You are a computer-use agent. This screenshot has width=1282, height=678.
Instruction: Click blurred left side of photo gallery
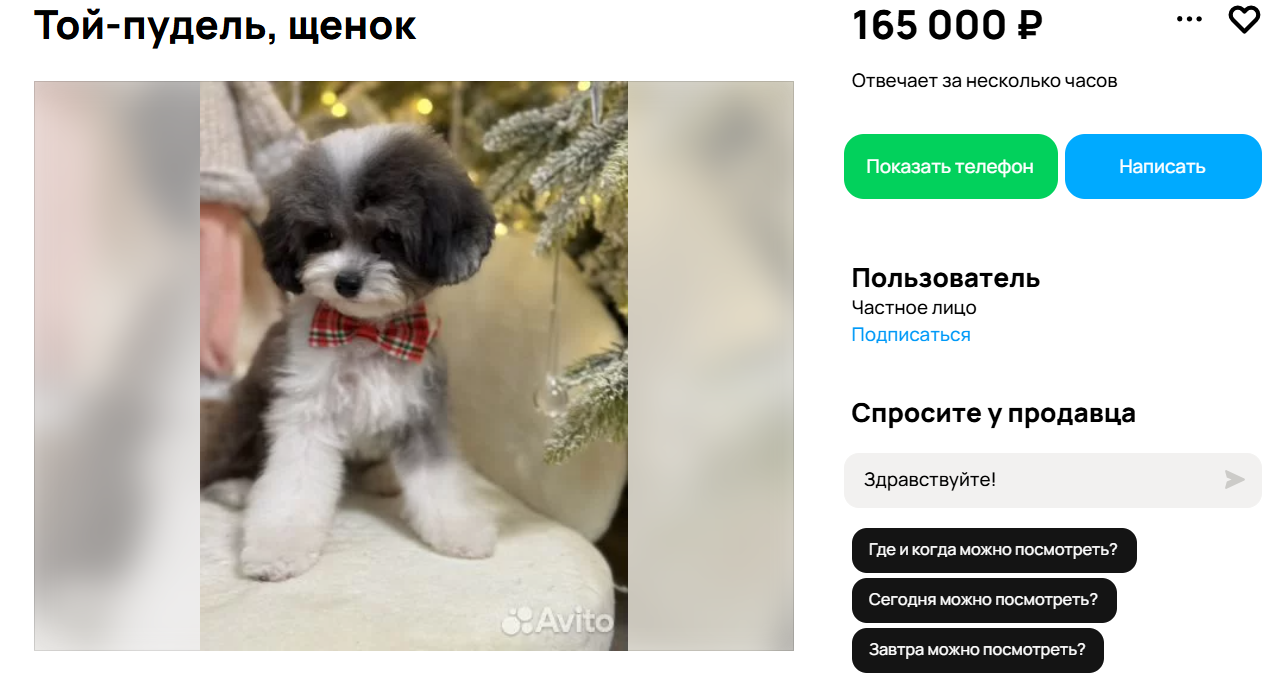point(117,366)
